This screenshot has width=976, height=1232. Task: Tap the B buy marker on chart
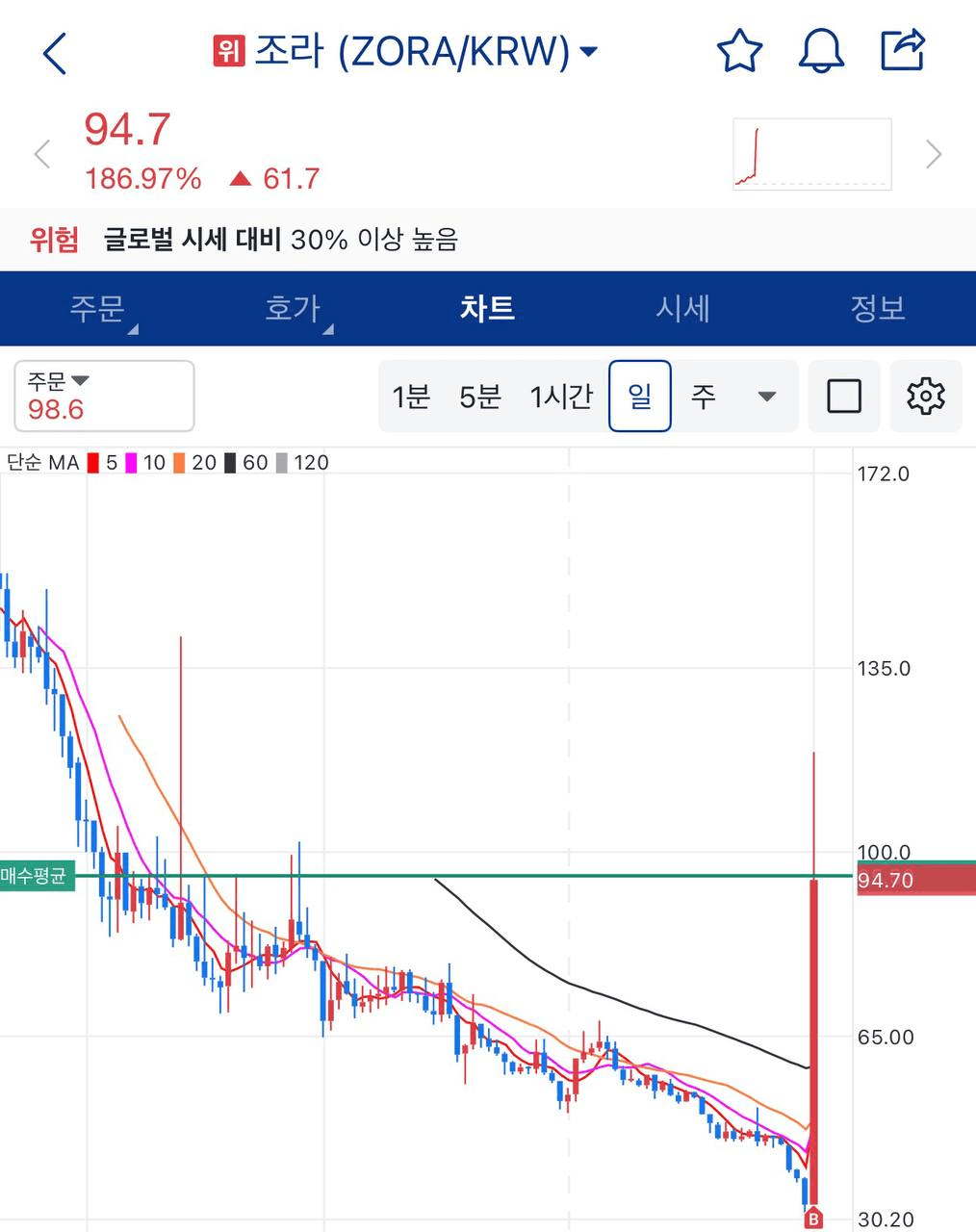click(x=813, y=1219)
